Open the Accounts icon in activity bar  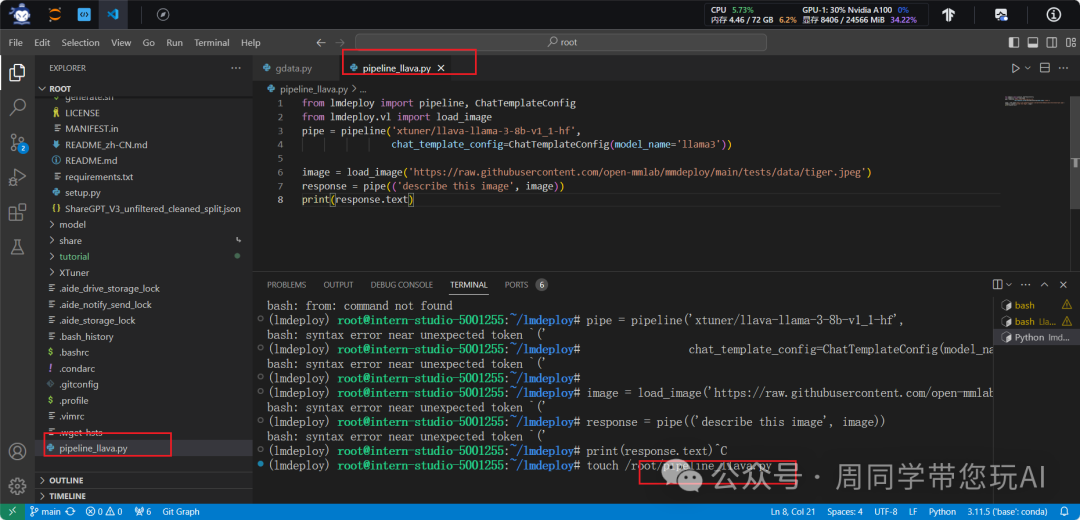[x=17, y=452]
